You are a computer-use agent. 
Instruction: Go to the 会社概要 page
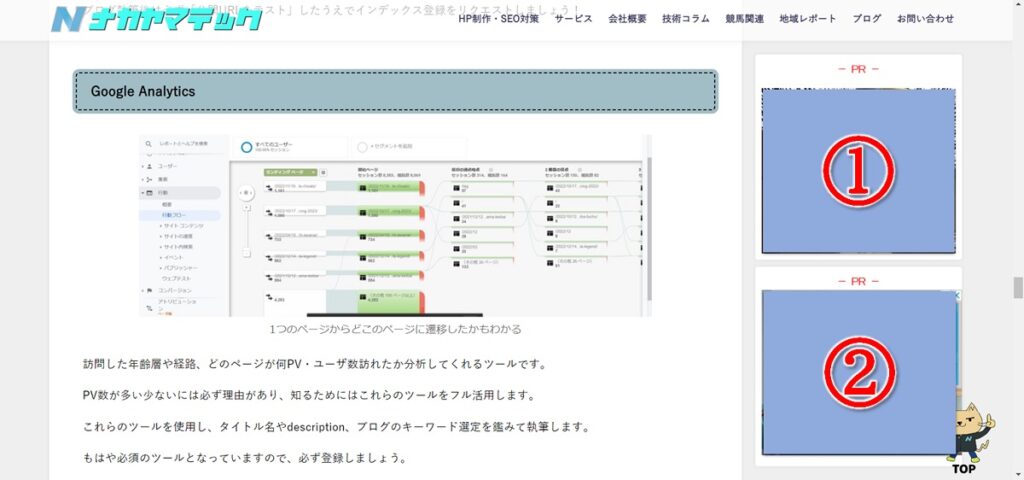(627, 18)
